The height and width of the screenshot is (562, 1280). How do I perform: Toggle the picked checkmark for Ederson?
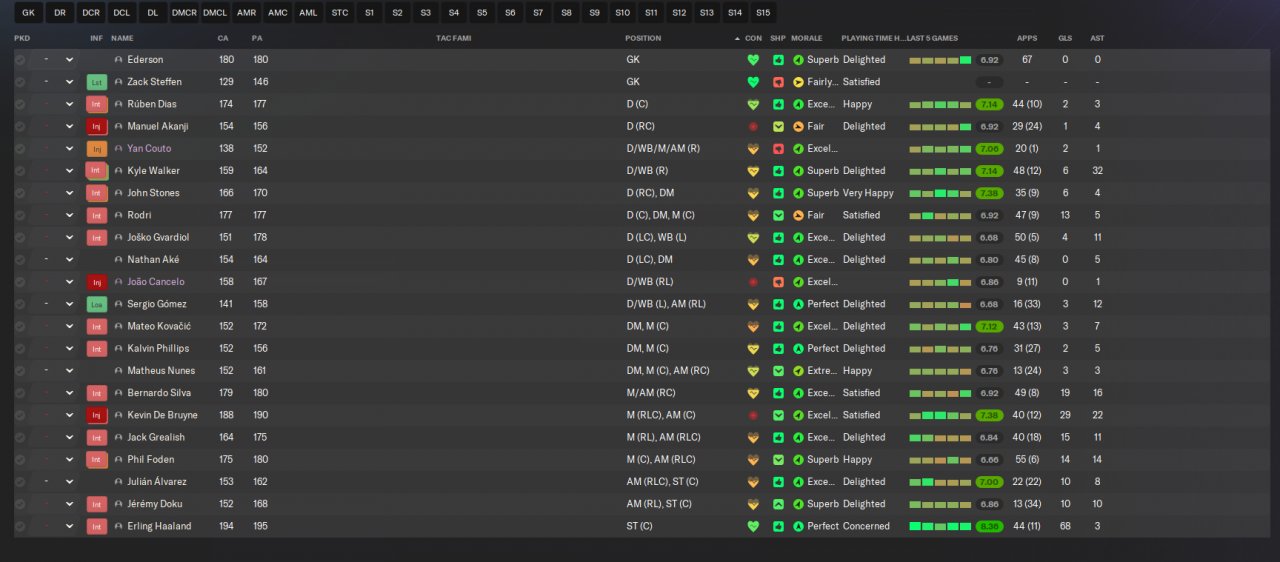[20, 60]
